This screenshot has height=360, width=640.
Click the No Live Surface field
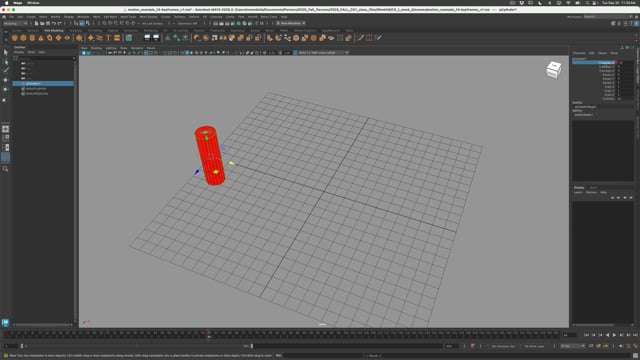pyautogui.click(x=153, y=24)
